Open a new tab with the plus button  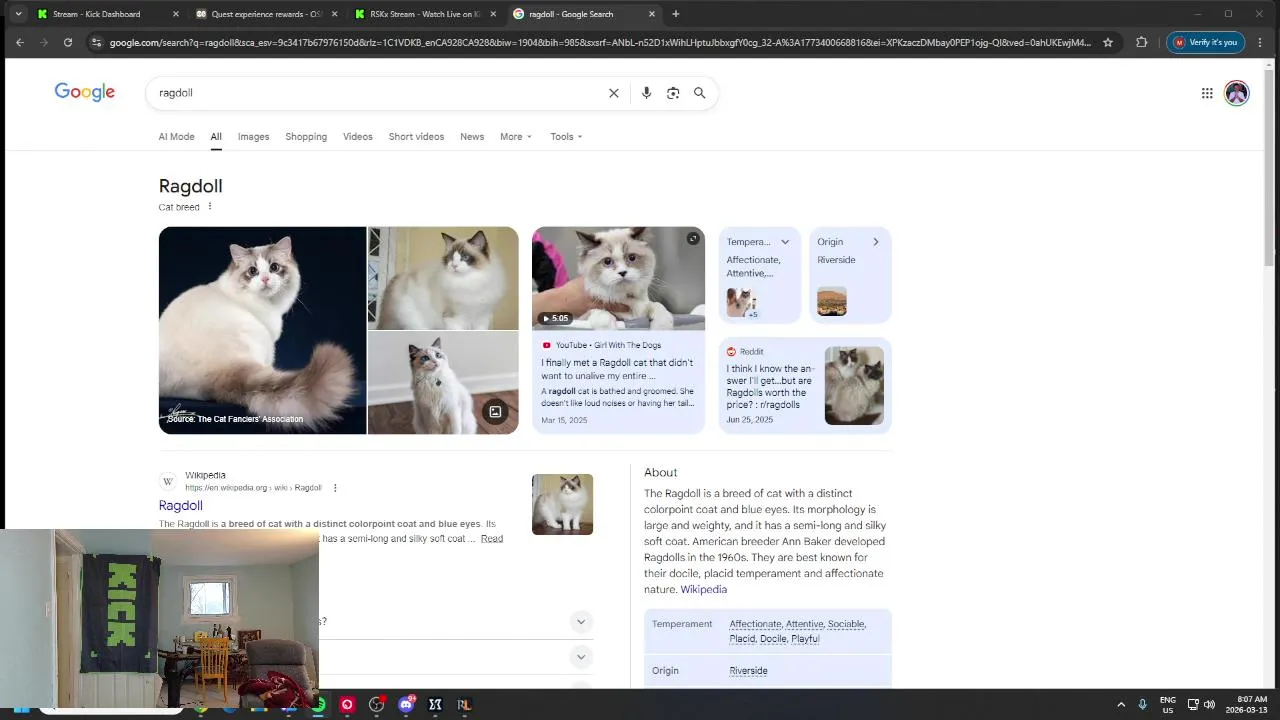676,14
